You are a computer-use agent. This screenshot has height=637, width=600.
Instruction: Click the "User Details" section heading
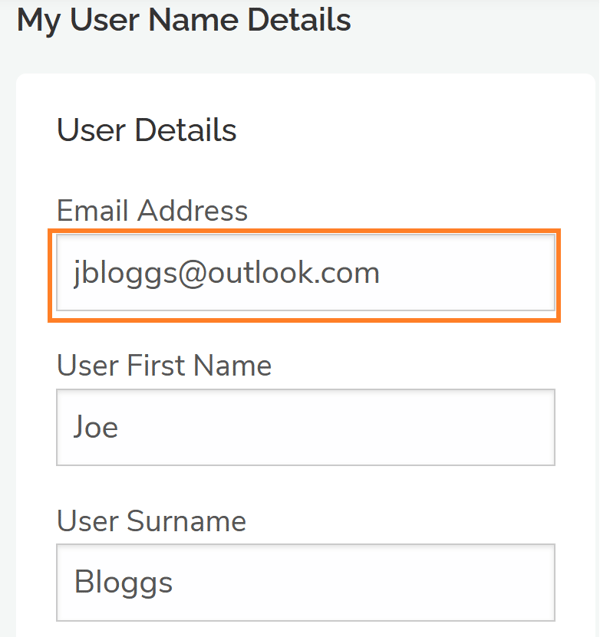147,130
